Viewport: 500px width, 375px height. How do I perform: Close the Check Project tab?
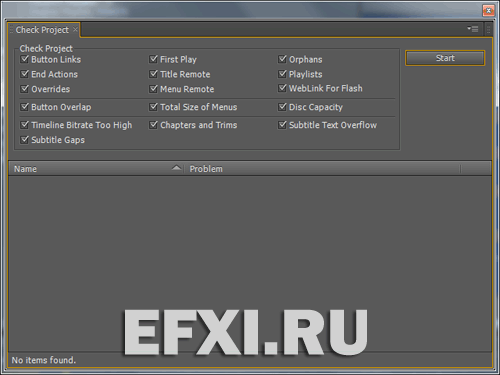pos(75,29)
